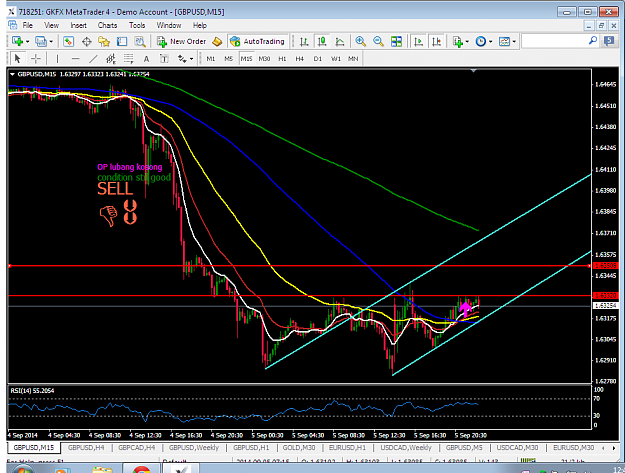This screenshot has height=473, width=625.
Task: Switch timeframe to H4
Action: pos(300,59)
